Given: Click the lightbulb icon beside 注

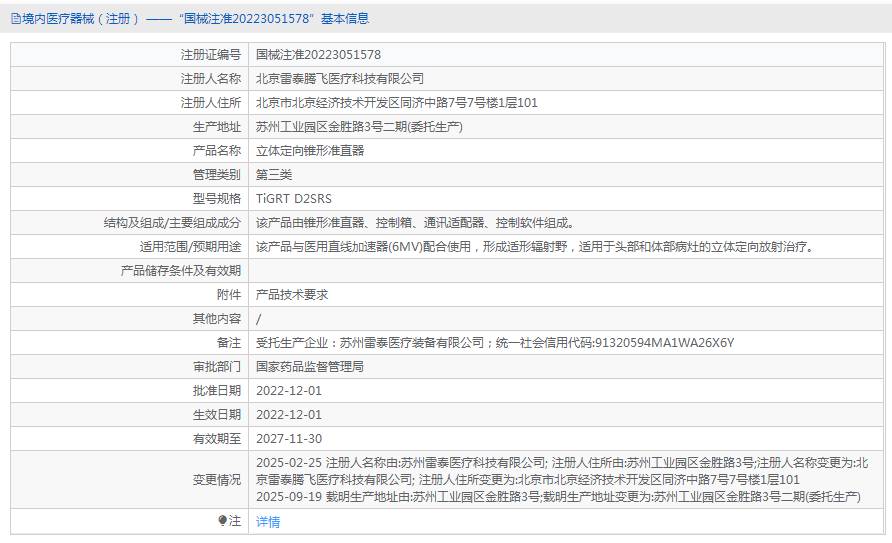Looking at the screenshot, I should pyautogui.click(x=222, y=520).
